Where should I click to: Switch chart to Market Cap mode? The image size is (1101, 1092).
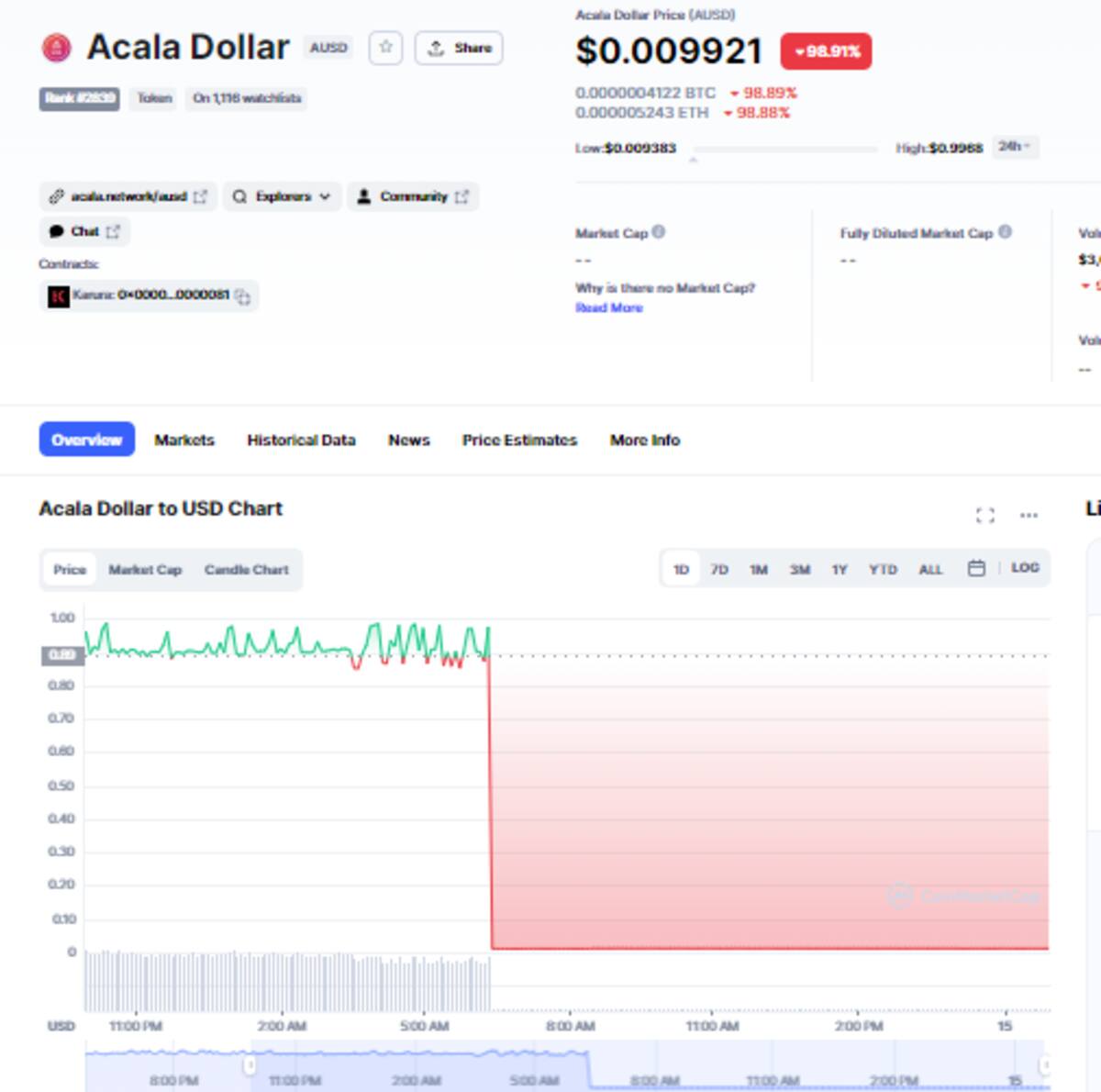(x=145, y=570)
